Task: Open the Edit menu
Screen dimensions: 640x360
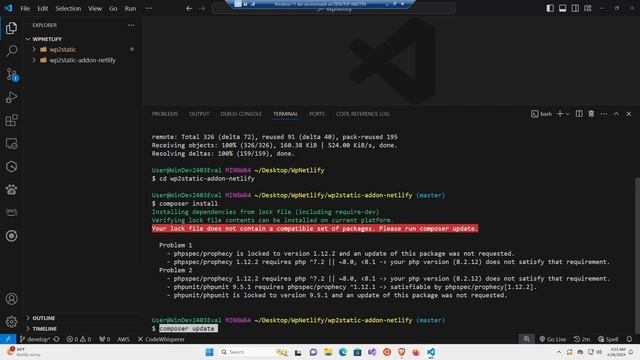Action: click(42, 8)
